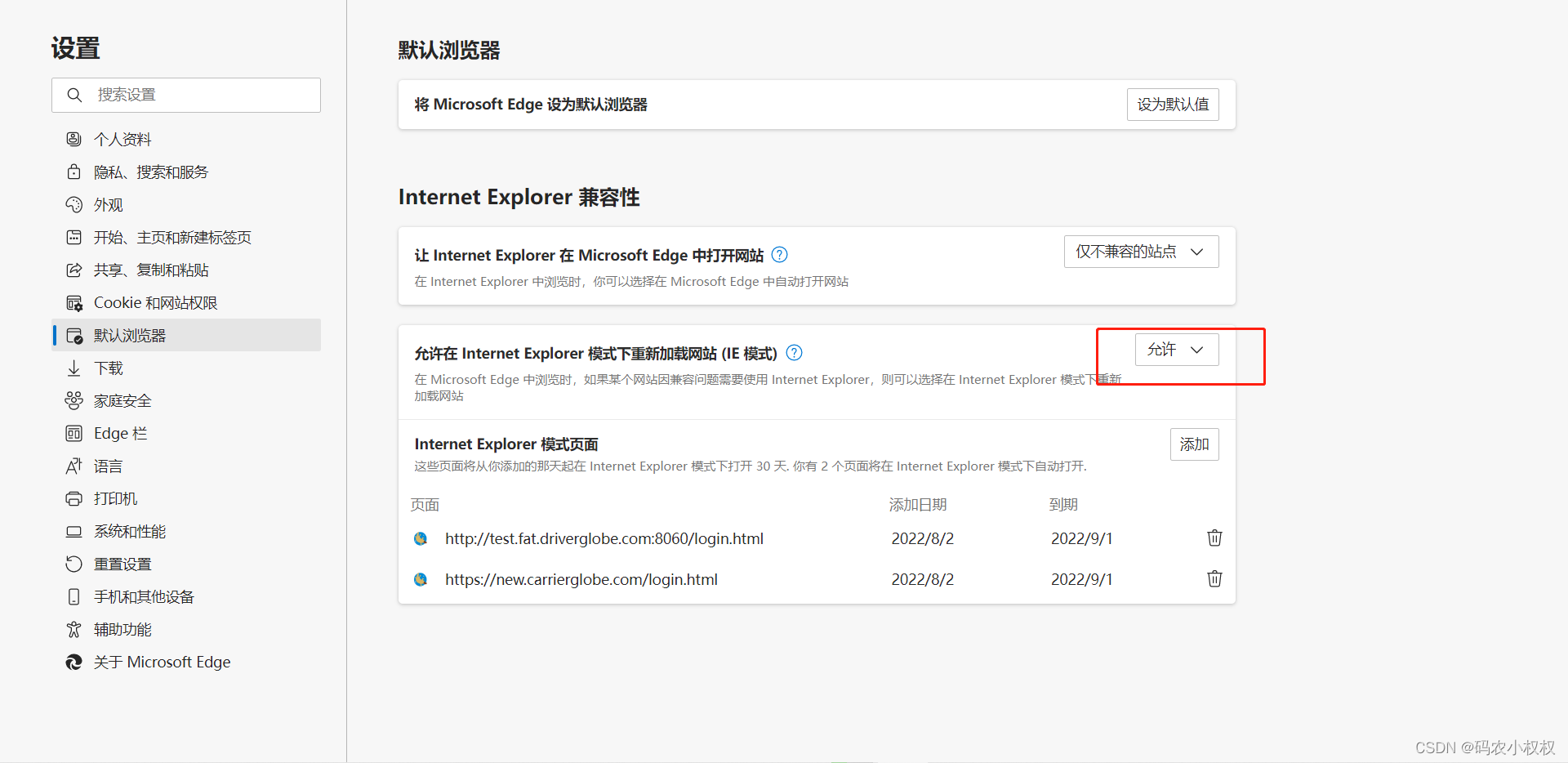
Task: Click the phone icon beside 手机和其他设备
Action: 73,596
